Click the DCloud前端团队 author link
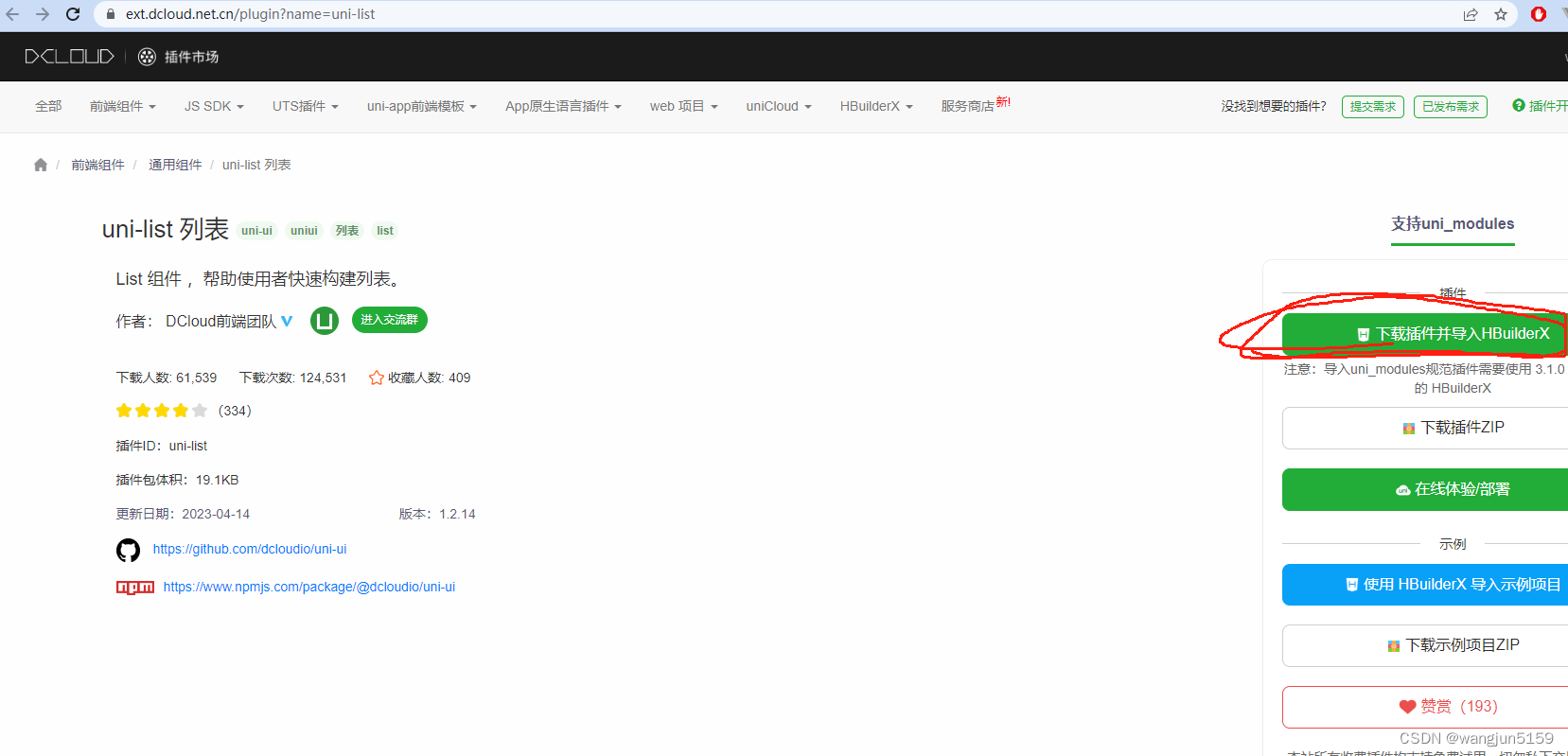1568x756 pixels. click(x=221, y=322)
